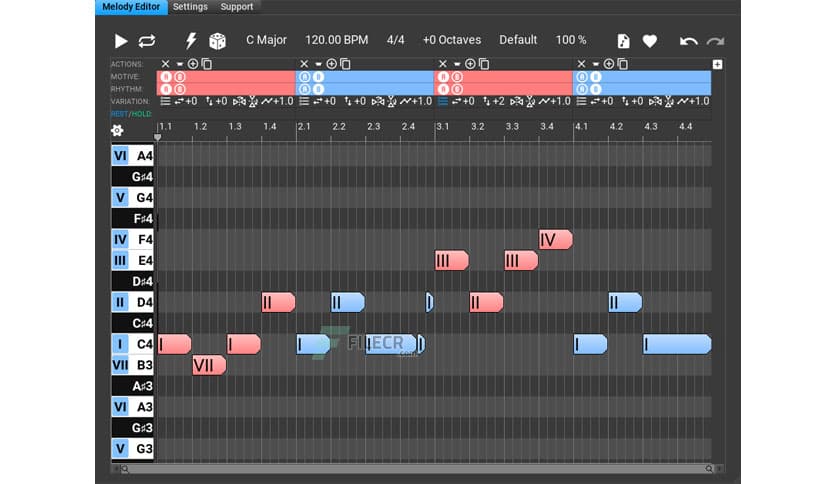The height and width of the screenshot is (484, 836).
Task: Click the playhead marker at 1.1
Action: [157, 137]
